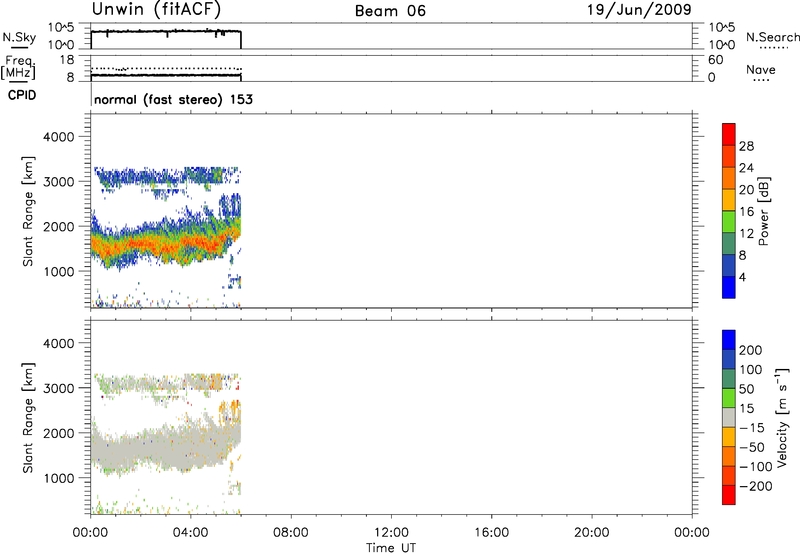800x554 pixels.
Task: Click the '3000' tick on the velocity panel
Action: point(59,388)
